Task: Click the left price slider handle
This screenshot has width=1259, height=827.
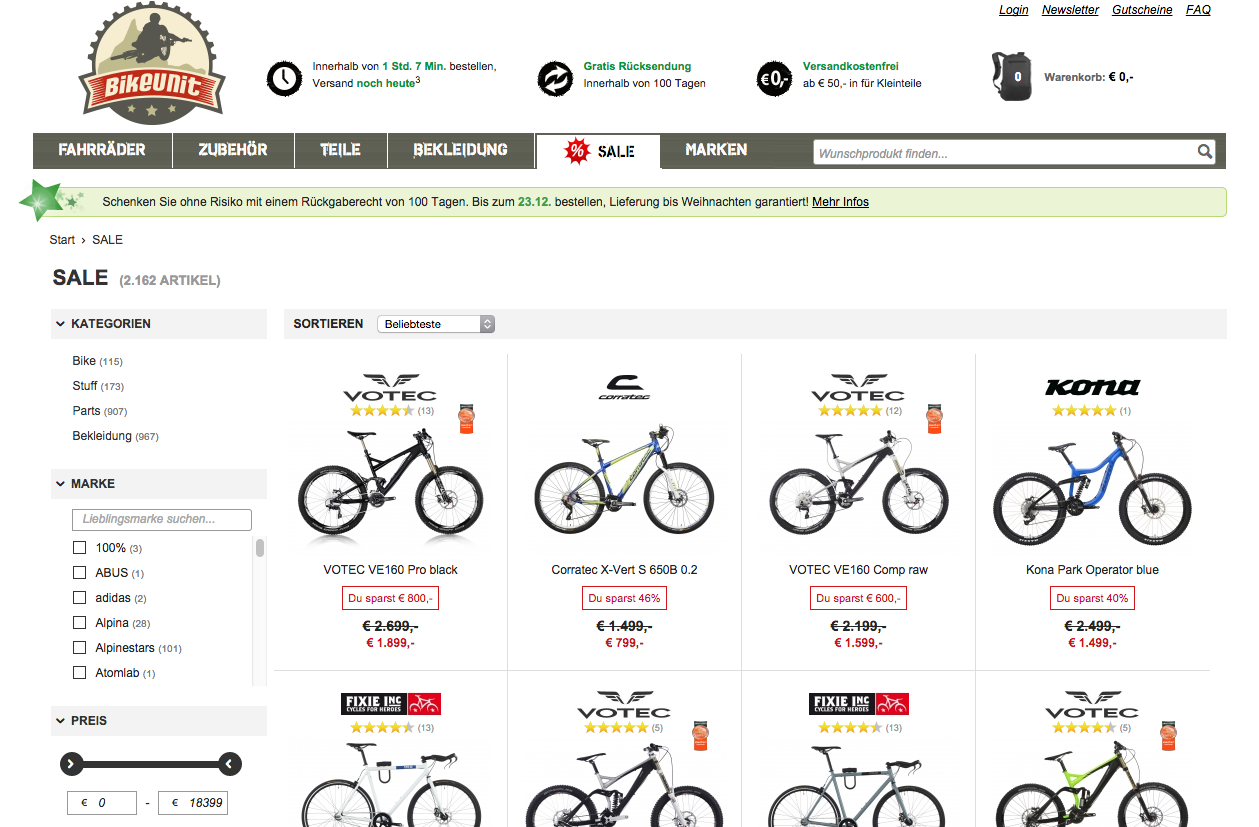Action: pyautogui.click(x=71, y=764)
